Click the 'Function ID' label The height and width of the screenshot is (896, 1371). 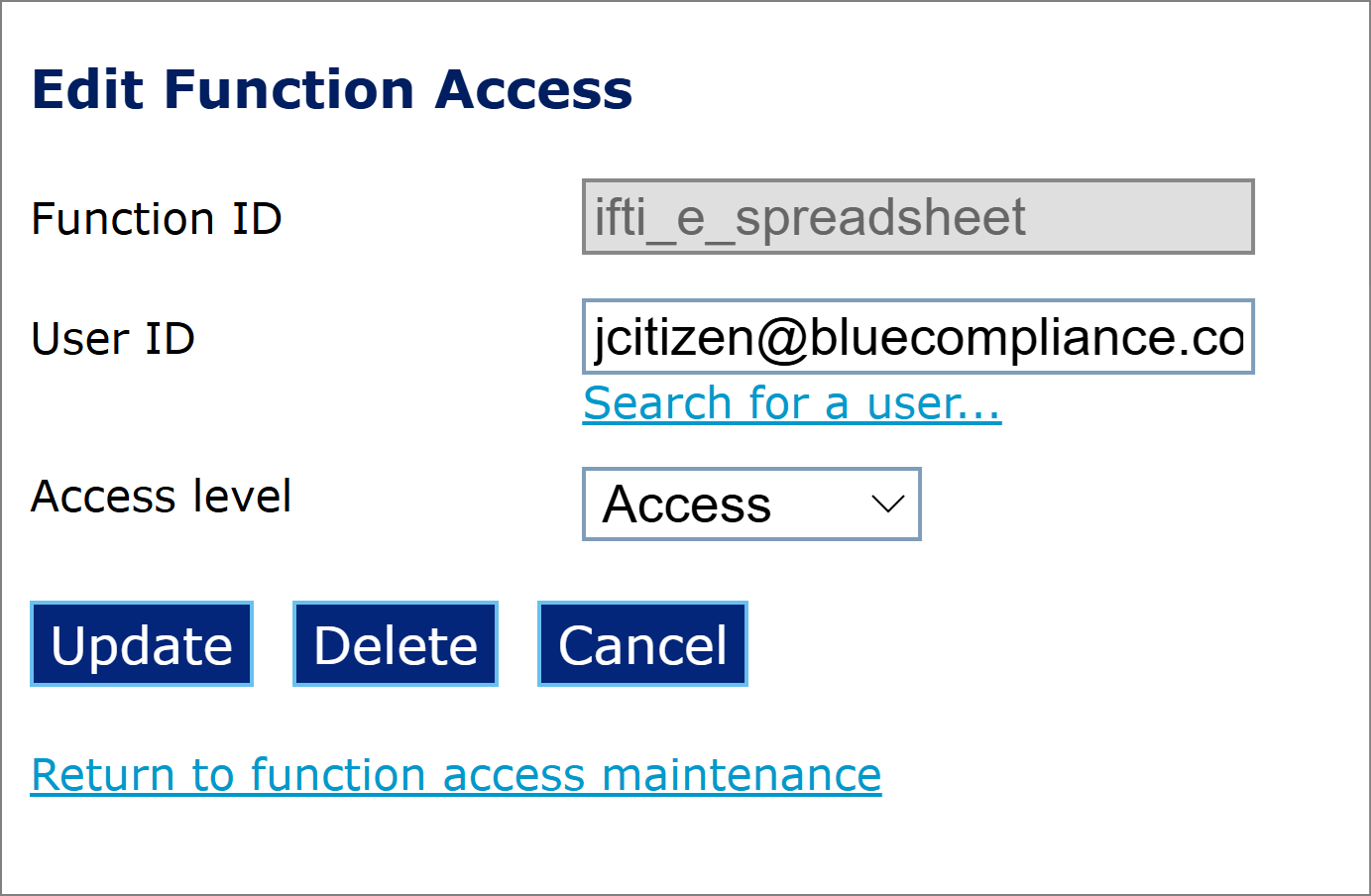coord(157,219)
